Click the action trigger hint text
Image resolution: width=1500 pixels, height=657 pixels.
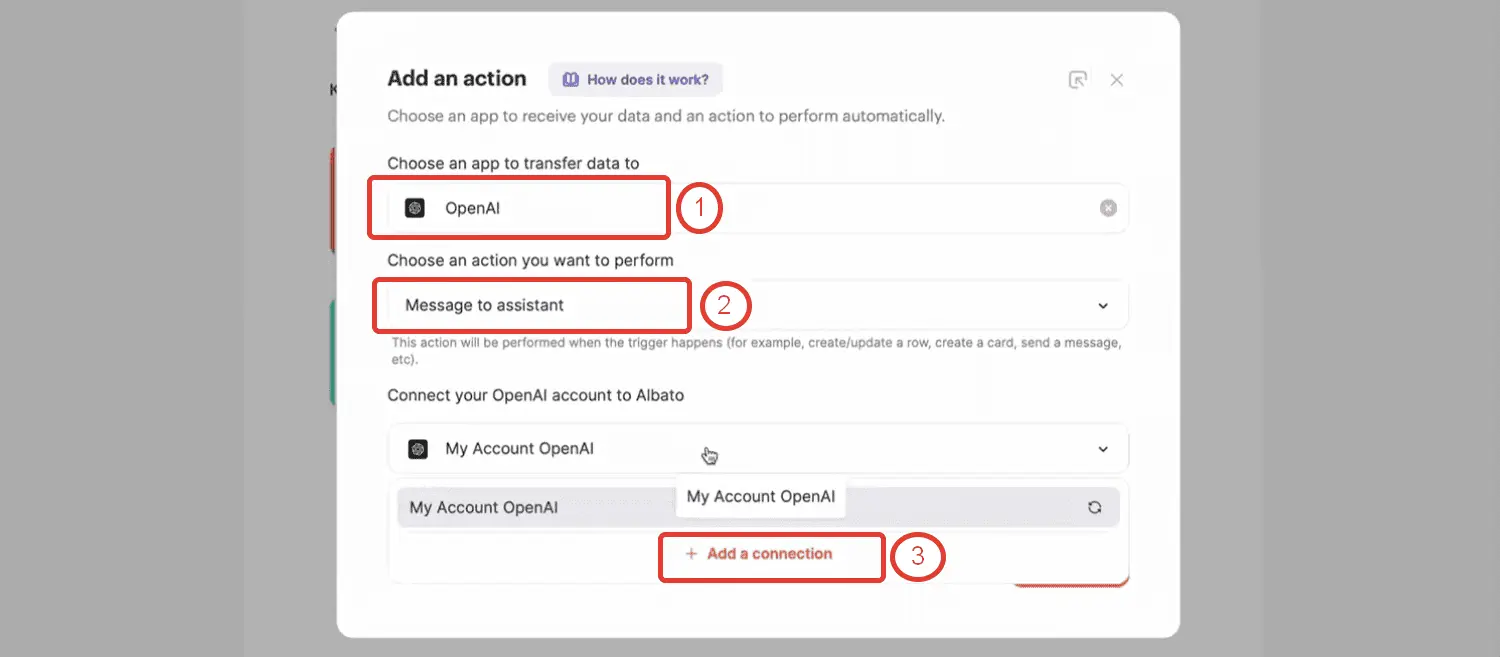coord(756,351)
